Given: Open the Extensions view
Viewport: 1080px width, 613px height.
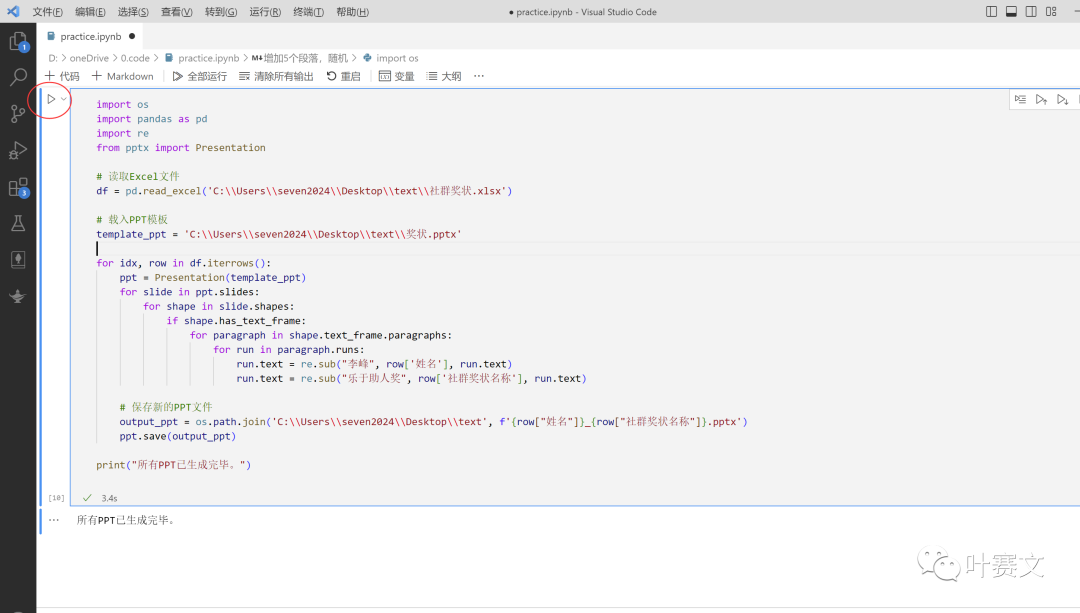Looking at the screenshot, I should point(18,187).
